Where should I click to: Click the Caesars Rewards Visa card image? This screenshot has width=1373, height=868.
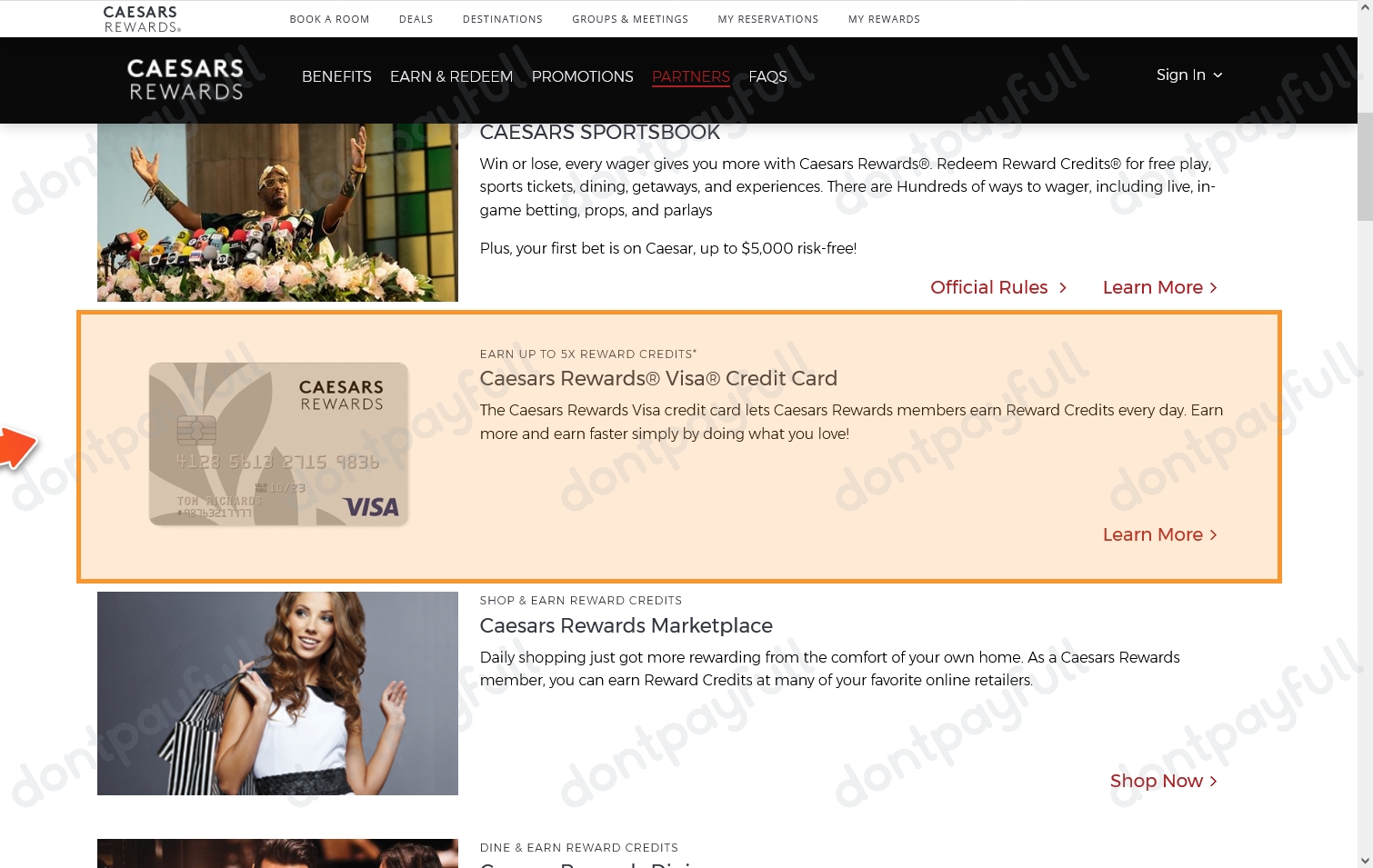(x=278, y=444)
